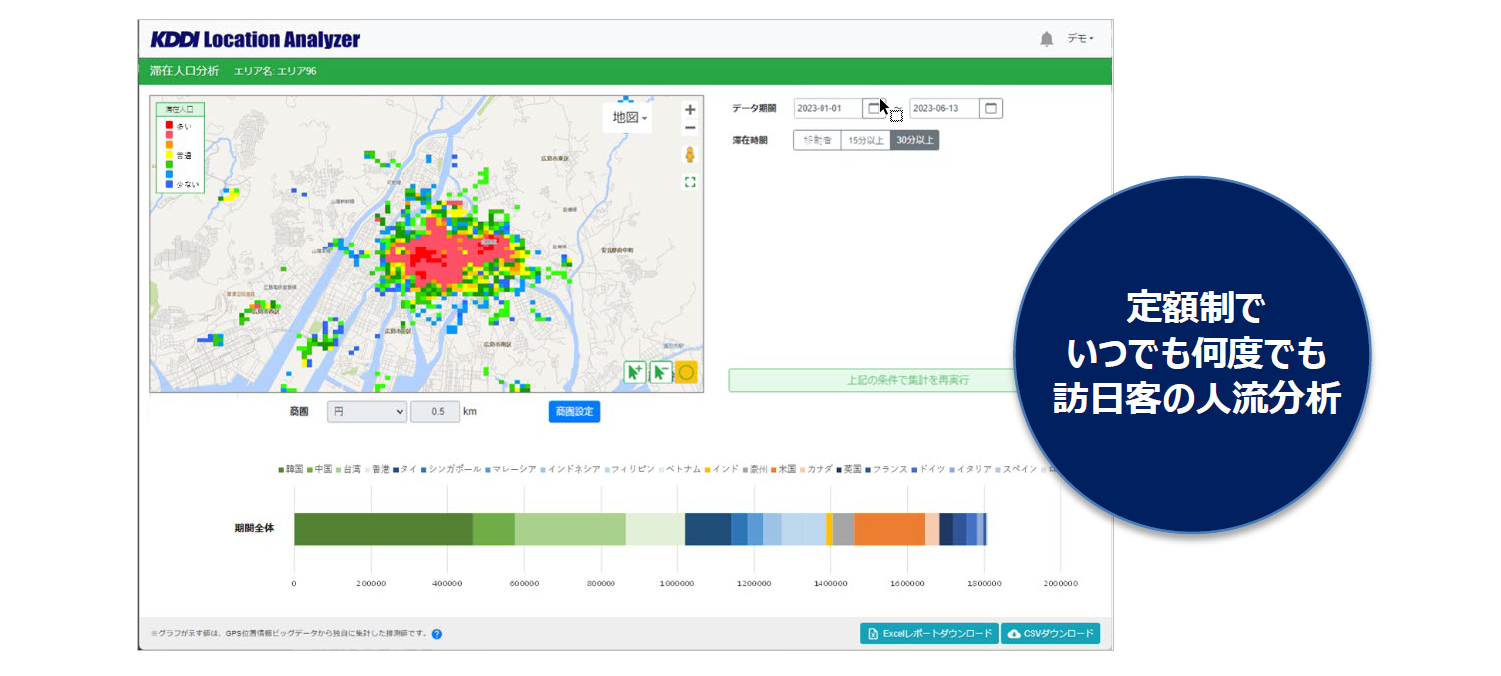Viewport: 1501px width, 676px height.
Task: Toggle 米国 legend entry
Action: coord(784,468)
